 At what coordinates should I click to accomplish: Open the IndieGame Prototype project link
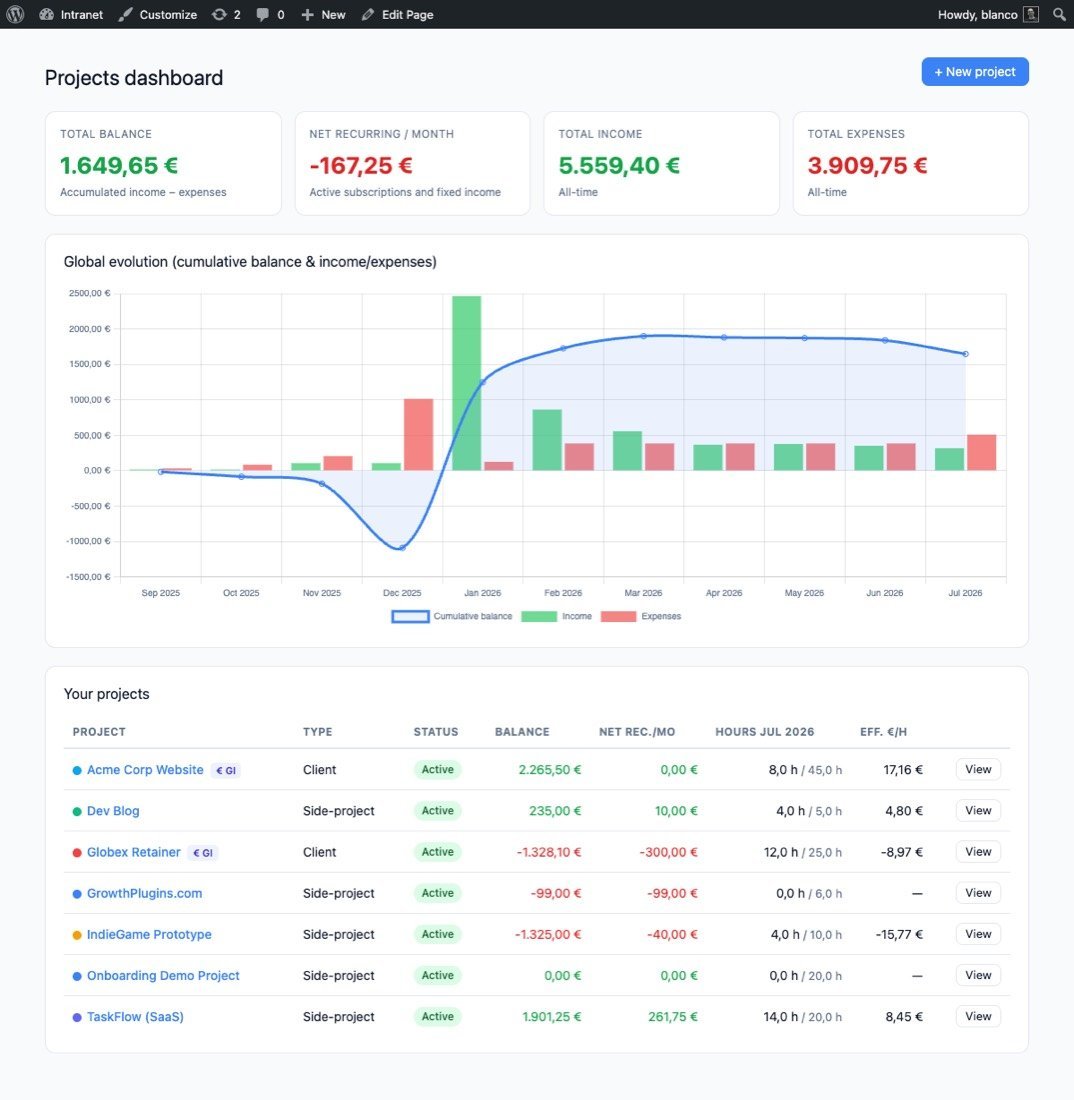click(x=149, y=934)
